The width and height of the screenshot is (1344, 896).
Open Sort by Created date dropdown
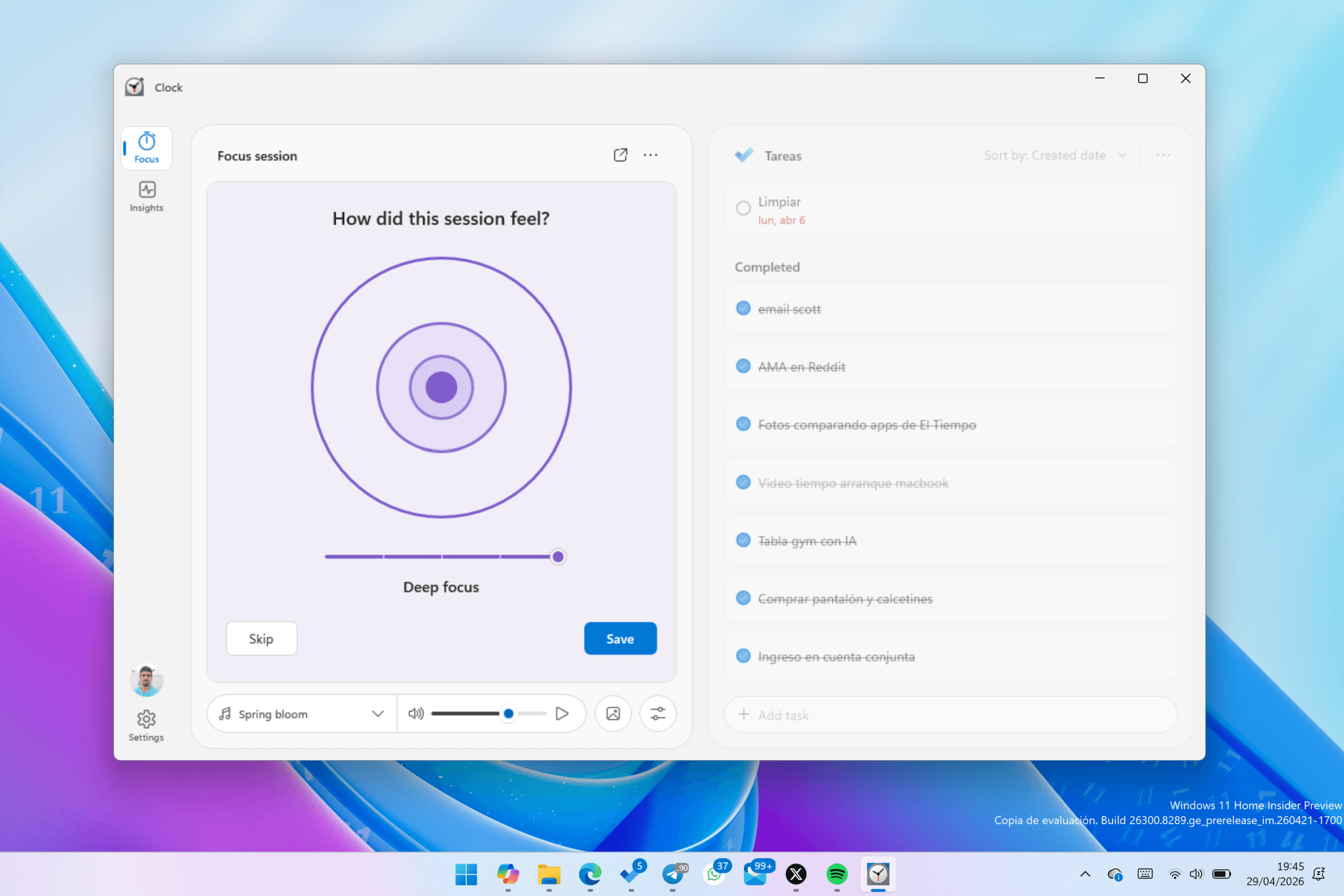pos(1055,155)
